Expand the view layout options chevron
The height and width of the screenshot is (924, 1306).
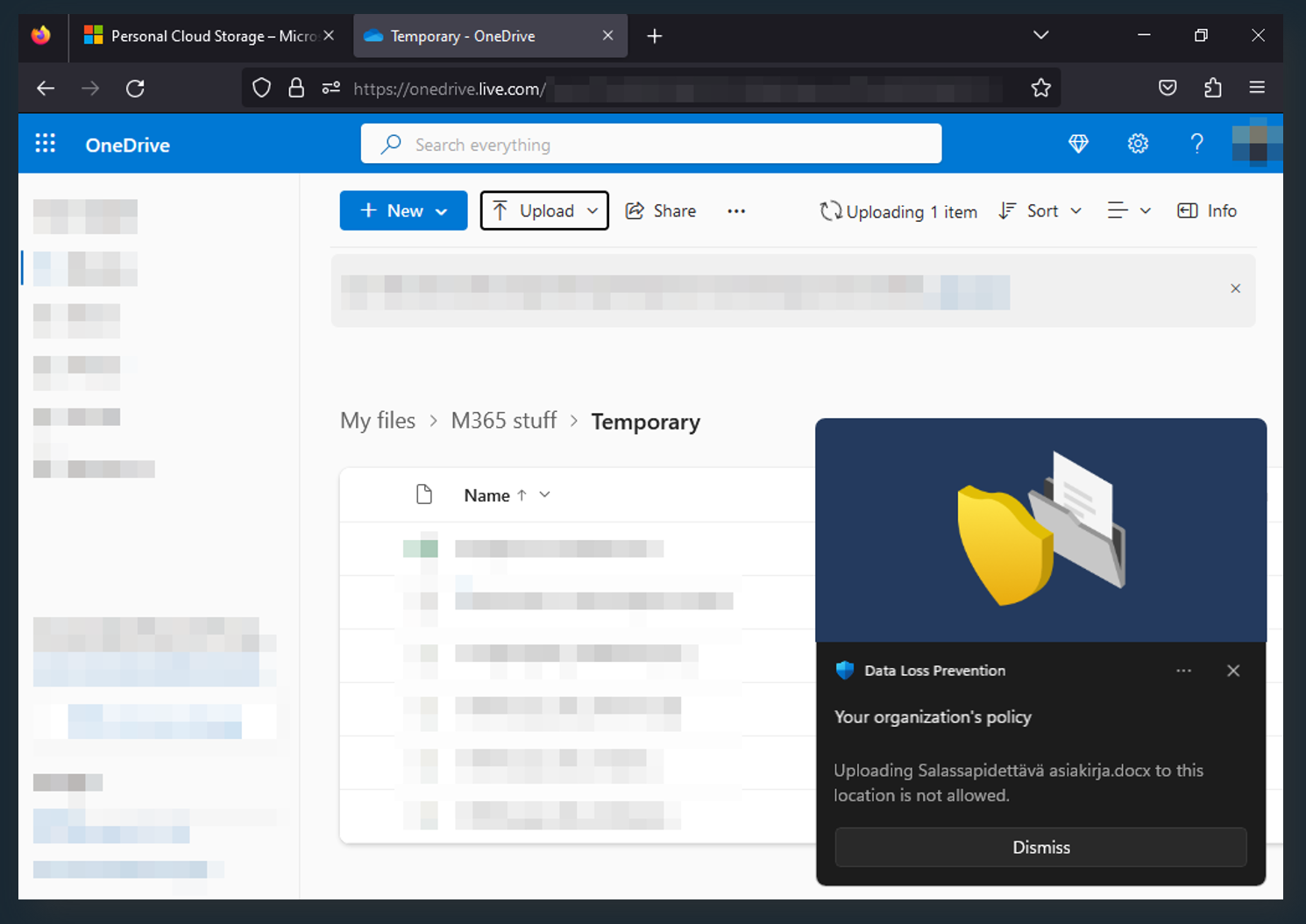(x=1146, y=210)
